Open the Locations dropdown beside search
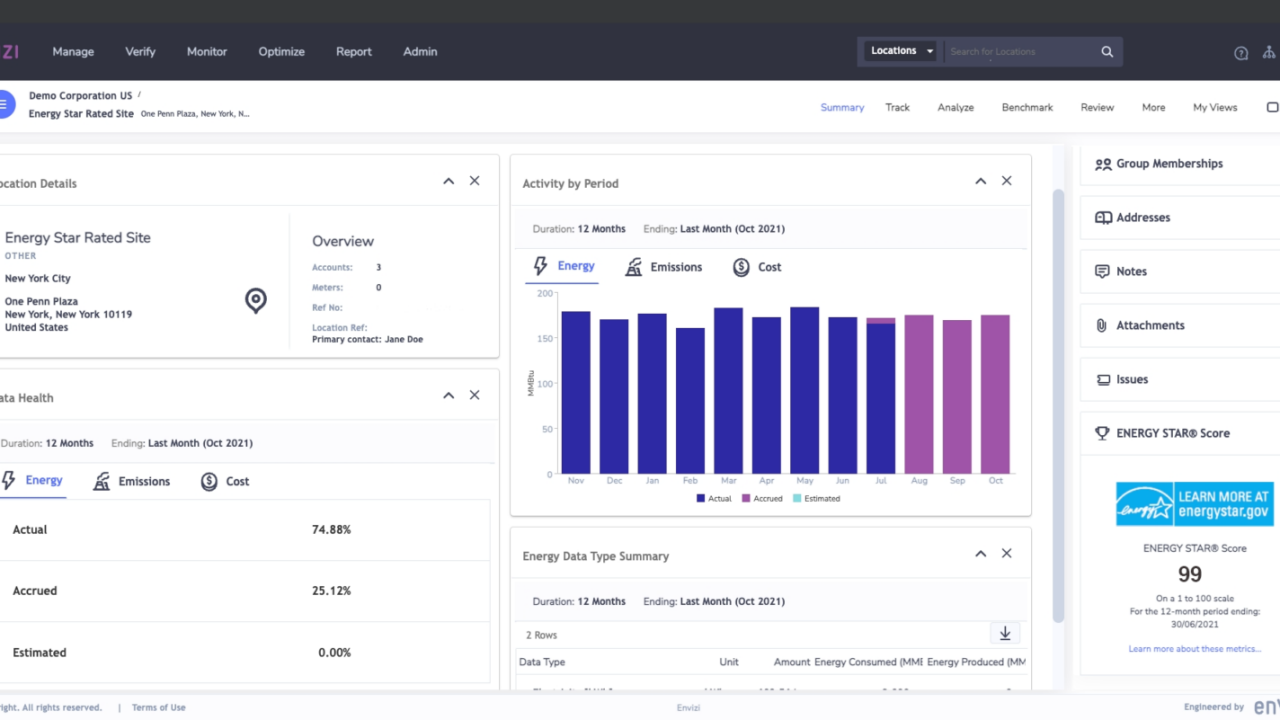The width and height of the screenshot is (1280, 720). [x=901, y=51]
